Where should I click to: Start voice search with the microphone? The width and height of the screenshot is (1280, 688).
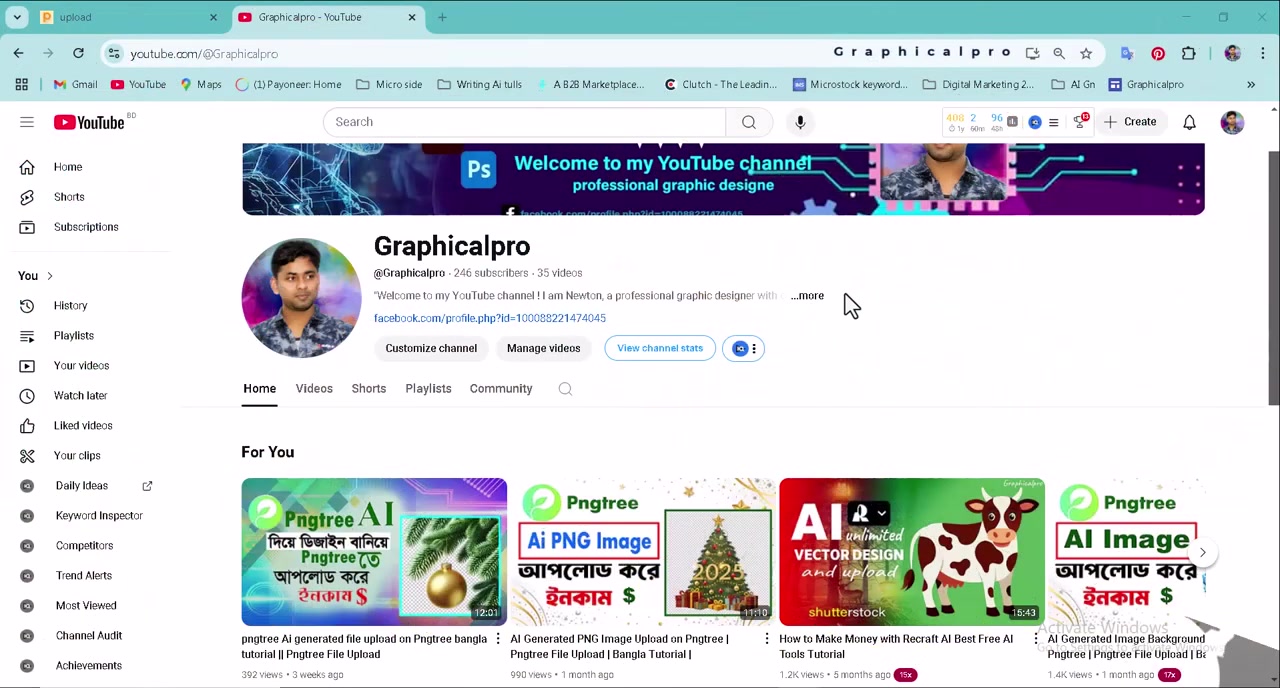pyautogui.click(x=800, y=122)
